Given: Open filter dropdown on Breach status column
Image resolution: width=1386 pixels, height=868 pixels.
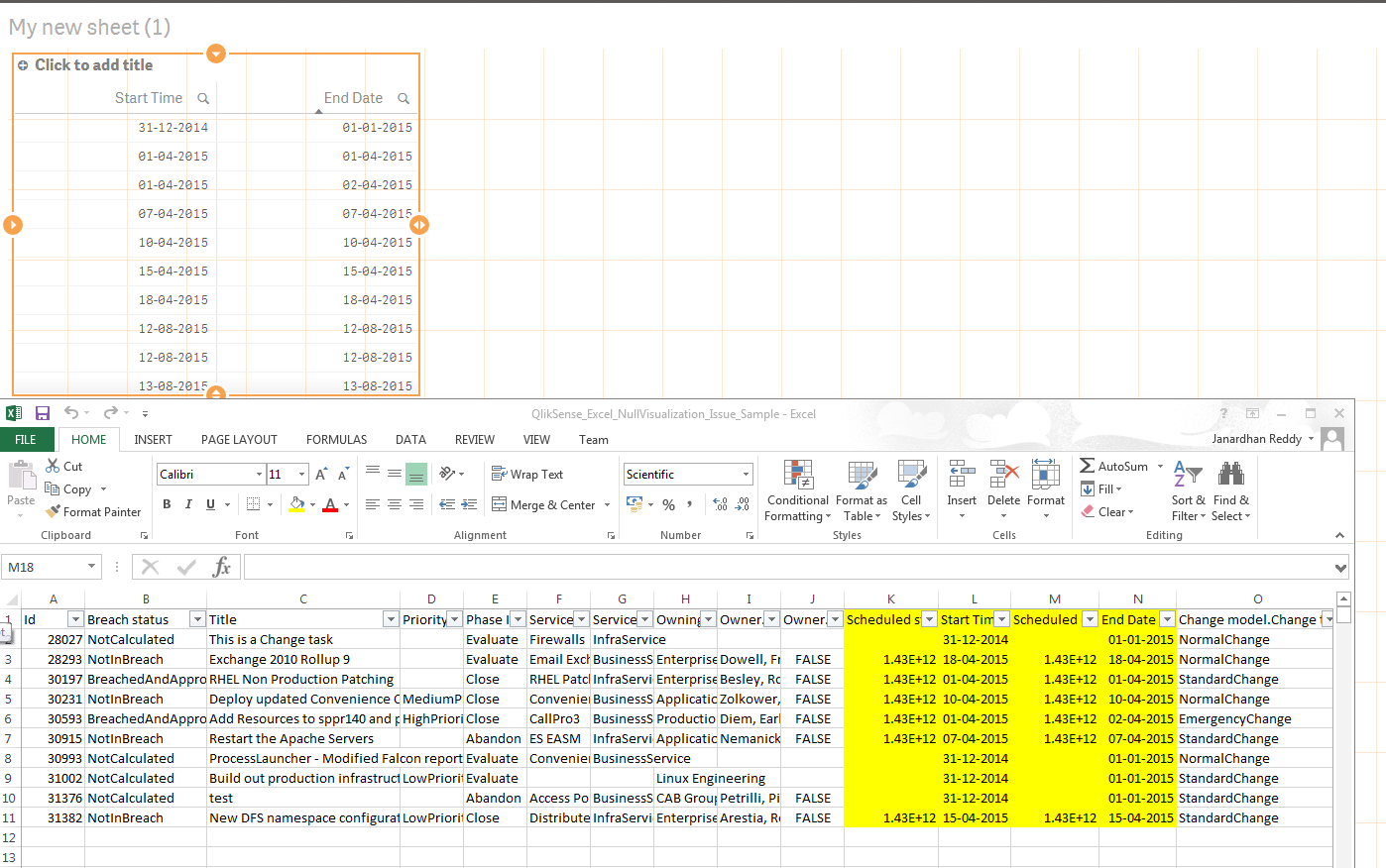Looking at the screenshot, I should click(x=196, y=619).
